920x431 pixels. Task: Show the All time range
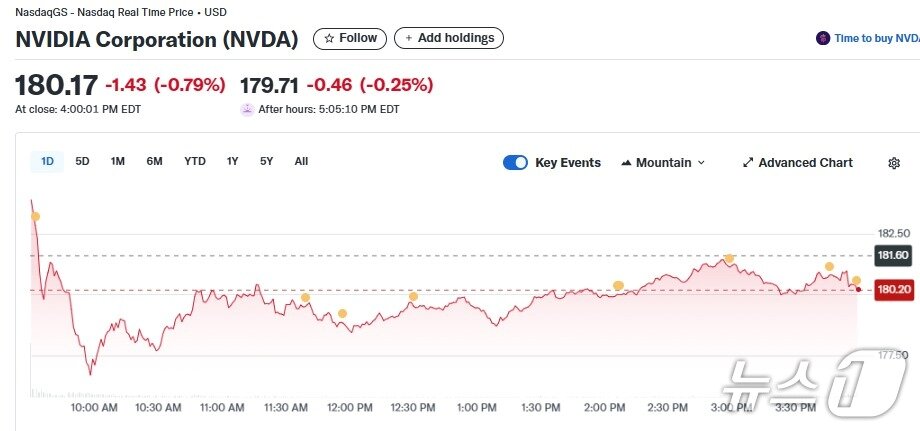tap(301, 161)
